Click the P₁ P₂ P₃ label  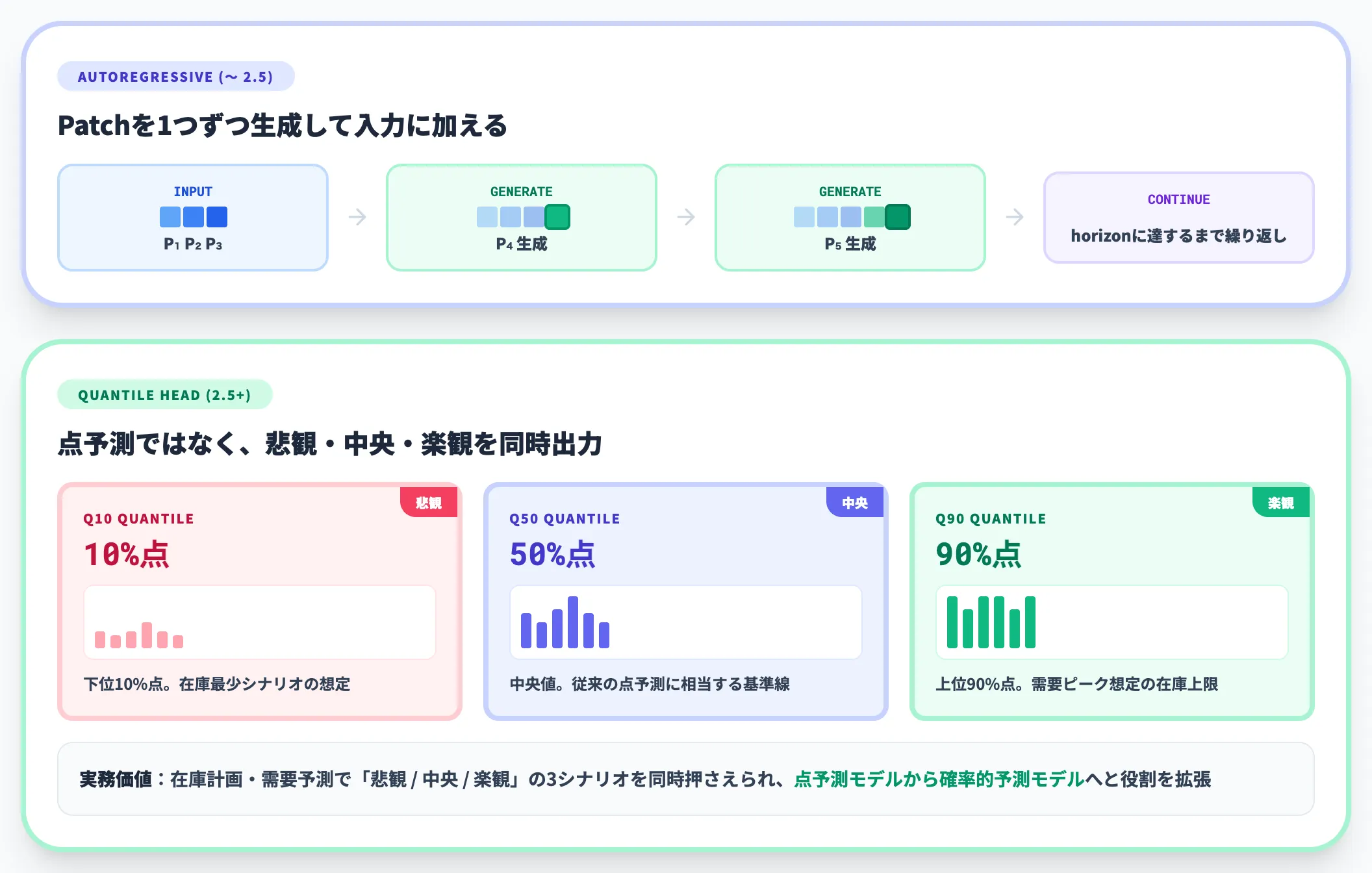193,244
